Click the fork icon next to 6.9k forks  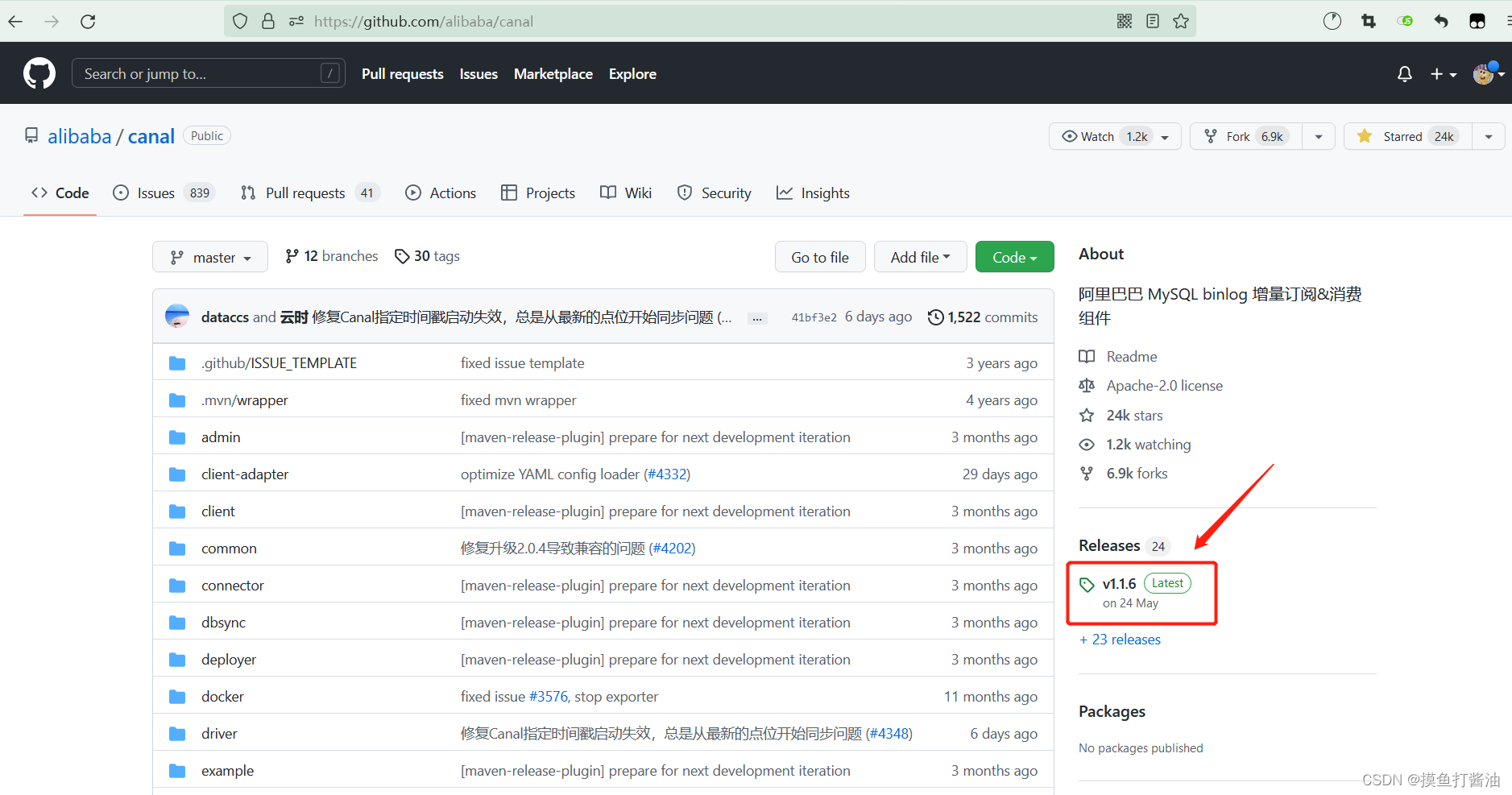coord(1087,474)
